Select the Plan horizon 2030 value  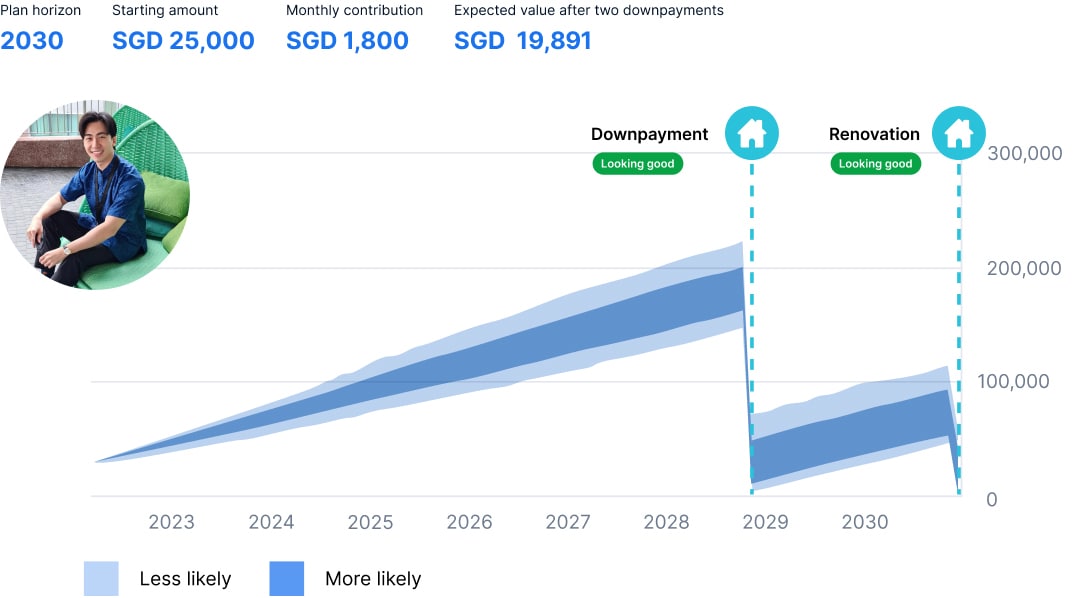(x=32, y=41)
